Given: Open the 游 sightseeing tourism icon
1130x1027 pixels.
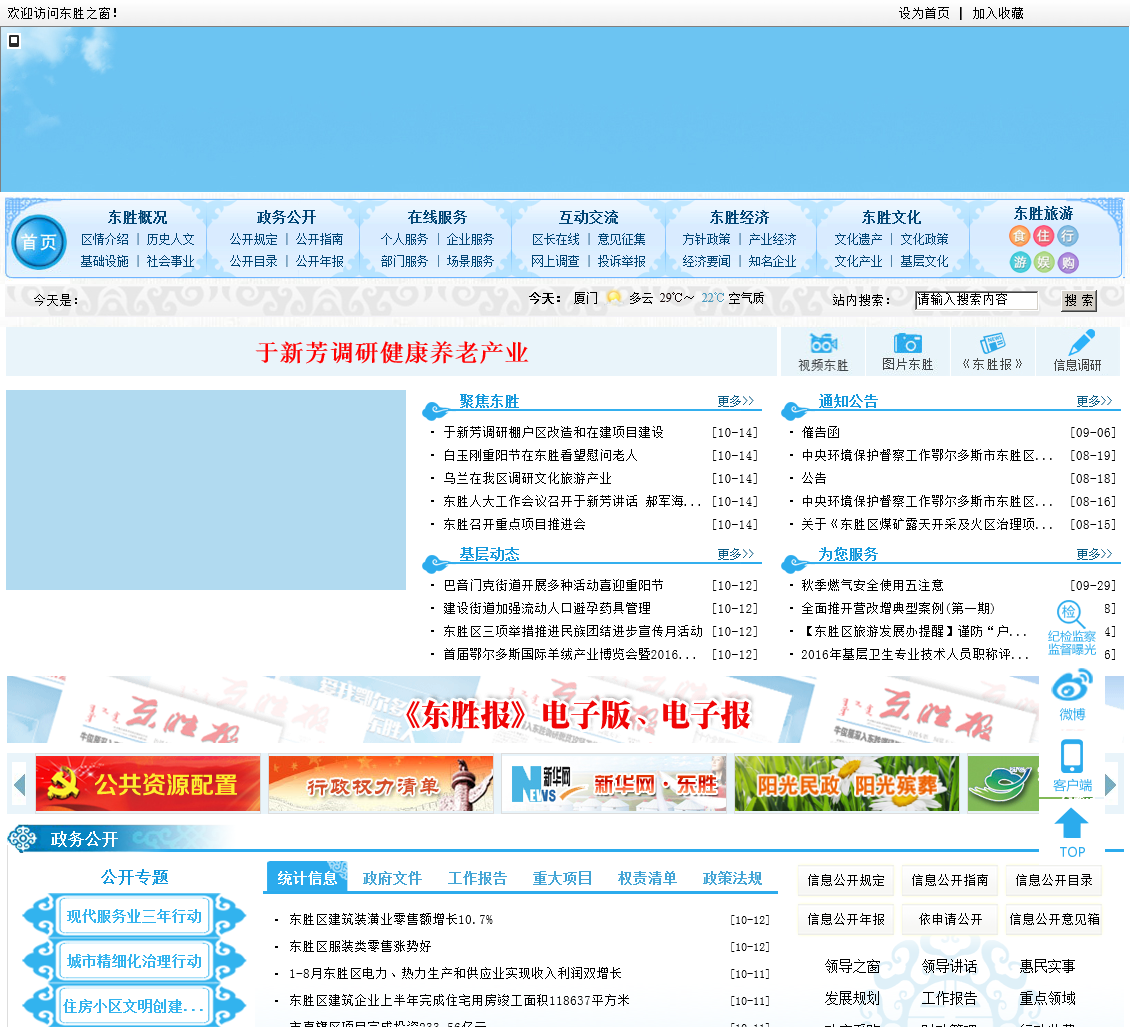Looking at the screenshot, I should pyautogui.click(x=1019, y=262).
